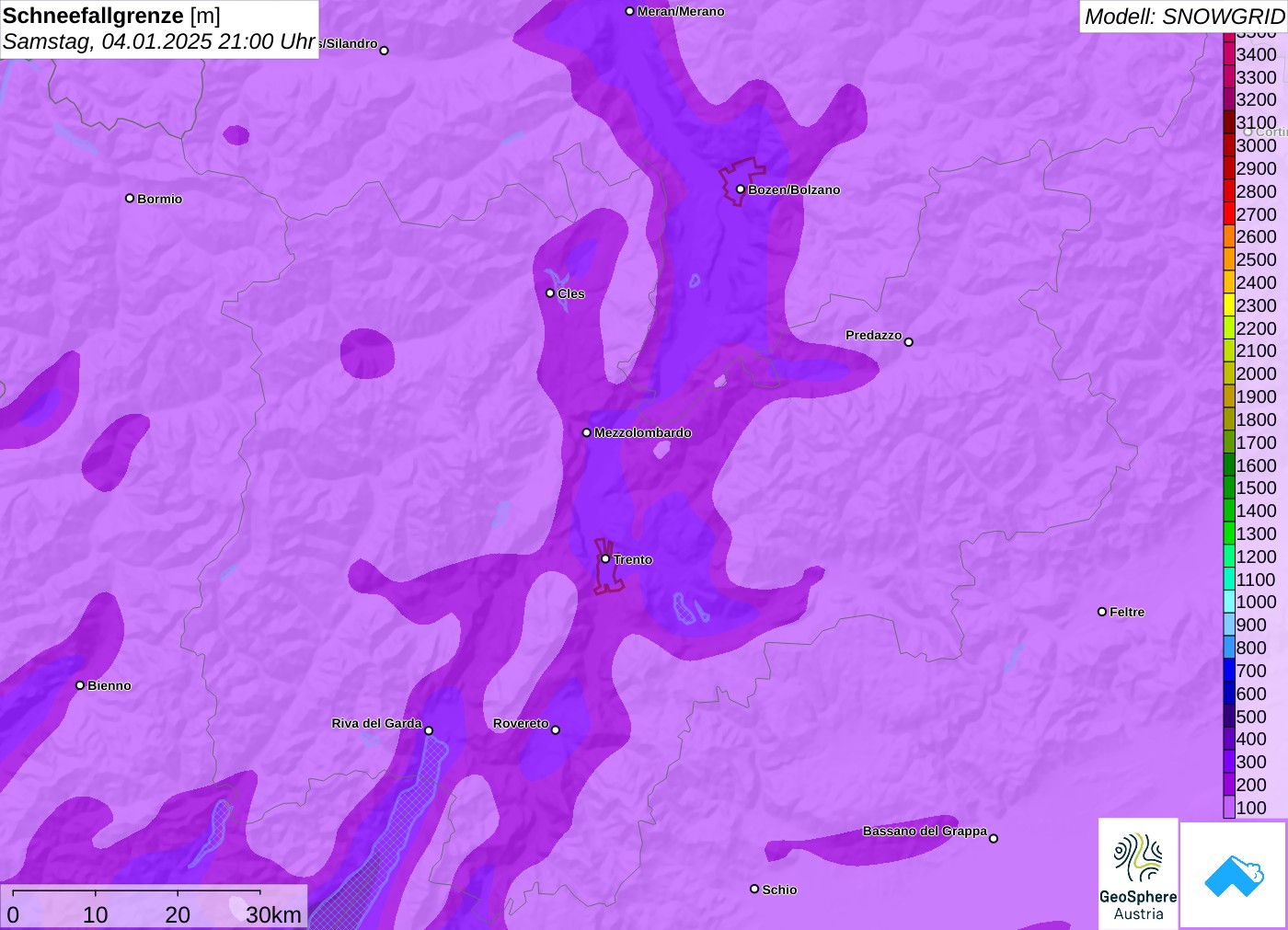Select the 500 m legend color swatch

point(1229,717)
